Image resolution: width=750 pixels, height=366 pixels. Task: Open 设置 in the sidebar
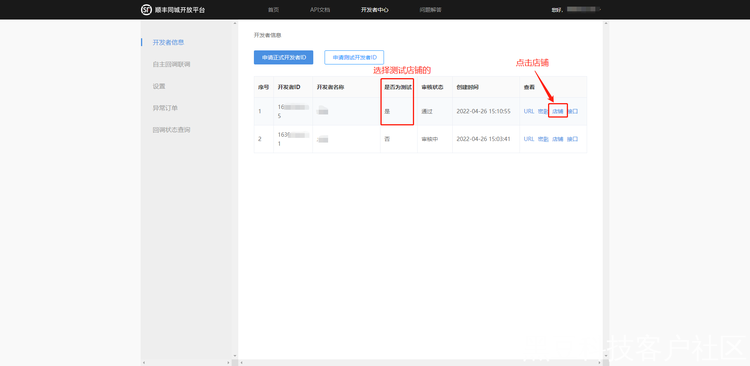pyautogui.click(x=159, y=86)
